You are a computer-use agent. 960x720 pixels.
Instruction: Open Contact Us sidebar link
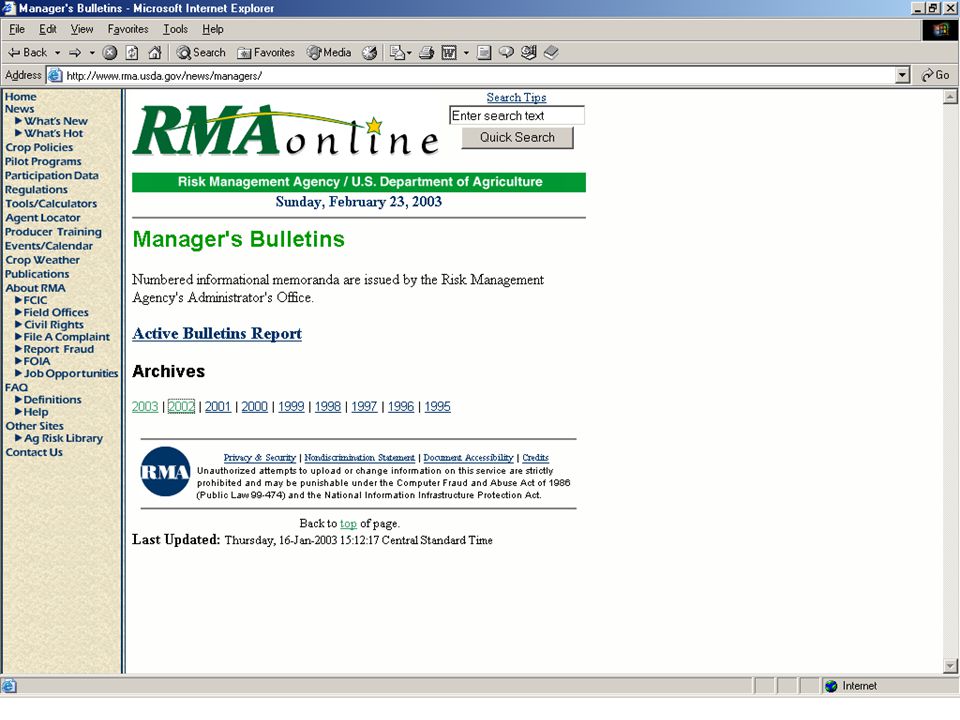coord(34,452)
